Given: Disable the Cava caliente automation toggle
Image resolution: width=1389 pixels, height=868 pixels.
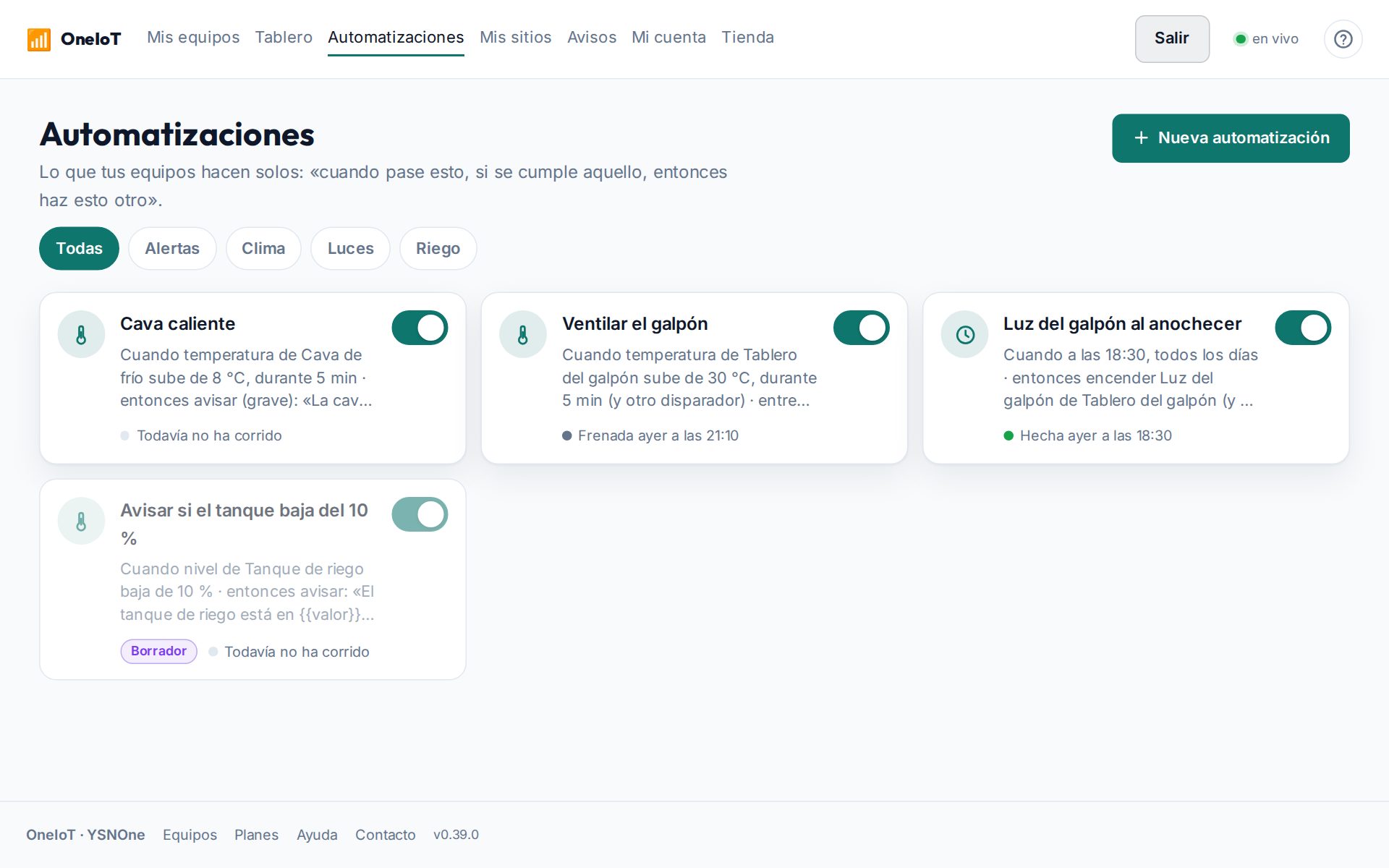Looking at the screenshot, I should point(420,328).
